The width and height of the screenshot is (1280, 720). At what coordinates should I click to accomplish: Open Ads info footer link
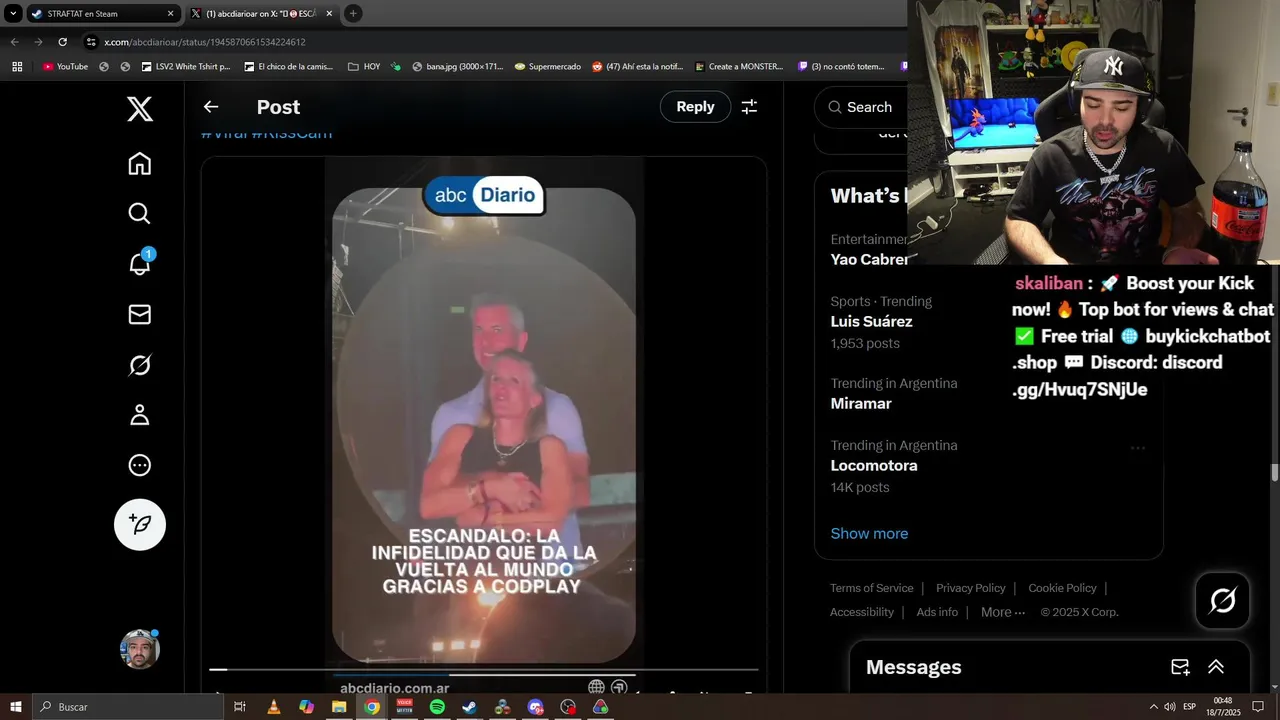tap(937, 612)
